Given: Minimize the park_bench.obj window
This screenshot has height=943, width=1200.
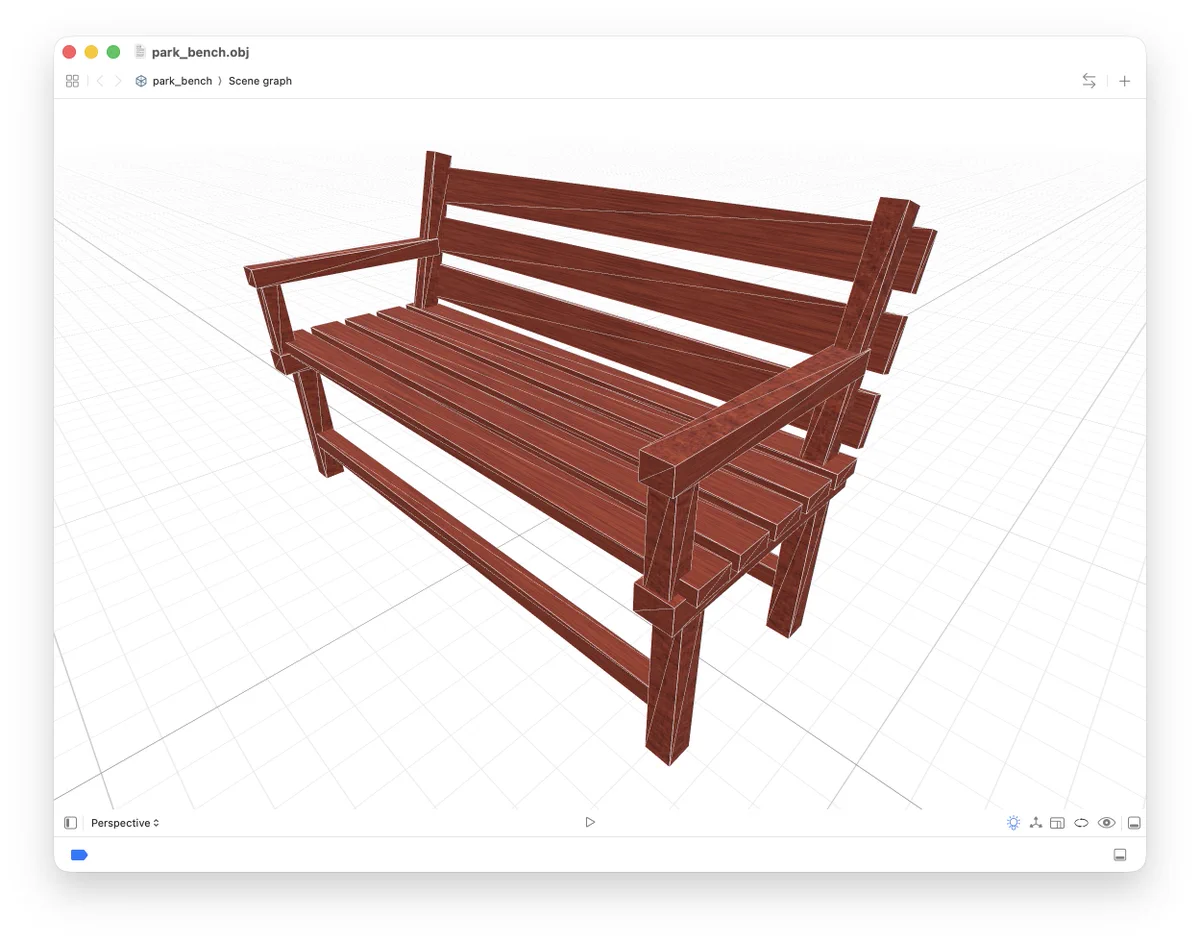Looking at the screenshot, I should click(91, 52).
